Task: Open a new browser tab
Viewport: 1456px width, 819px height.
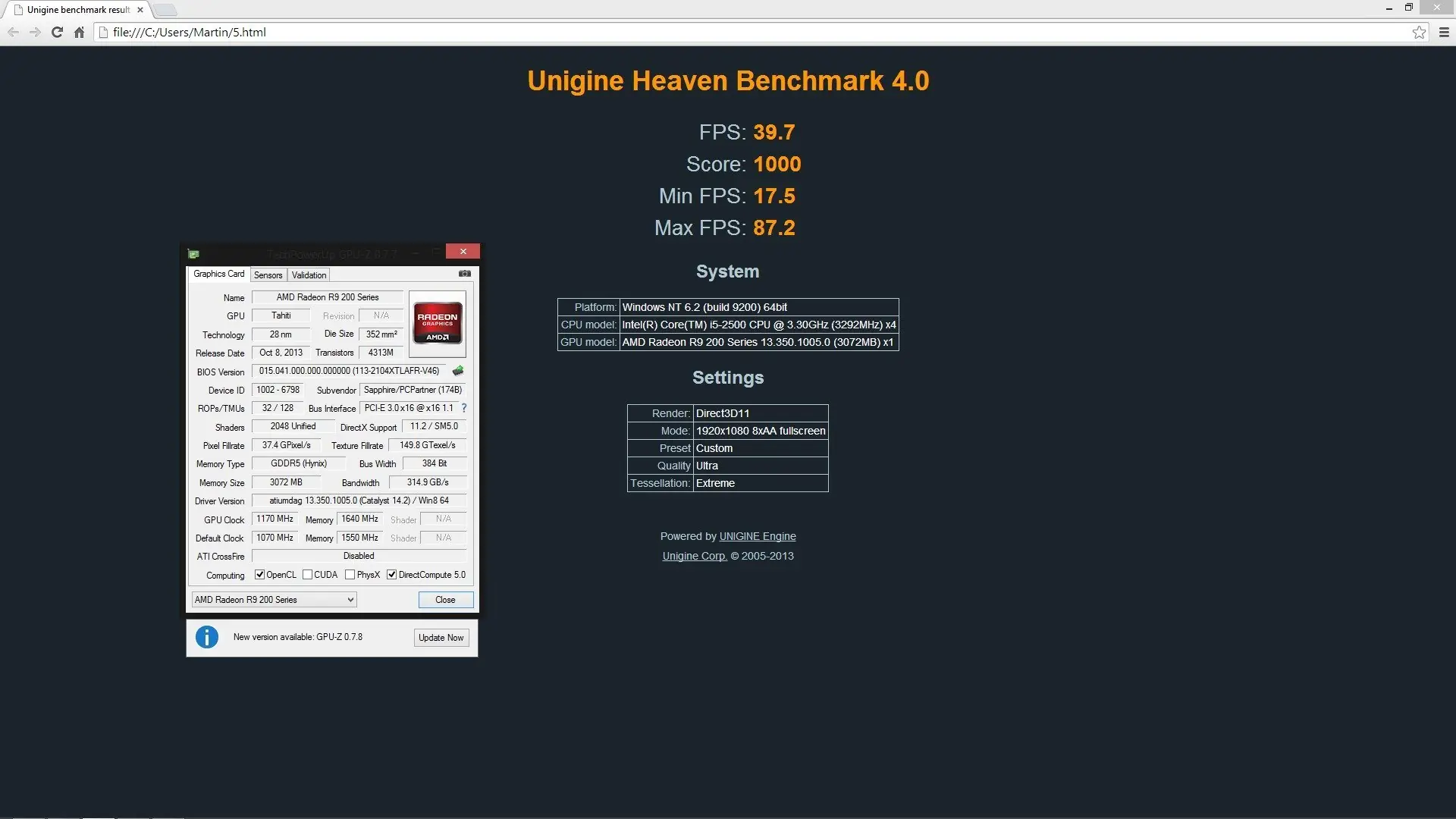Action: pyautogui.click(x=165, y=10)
